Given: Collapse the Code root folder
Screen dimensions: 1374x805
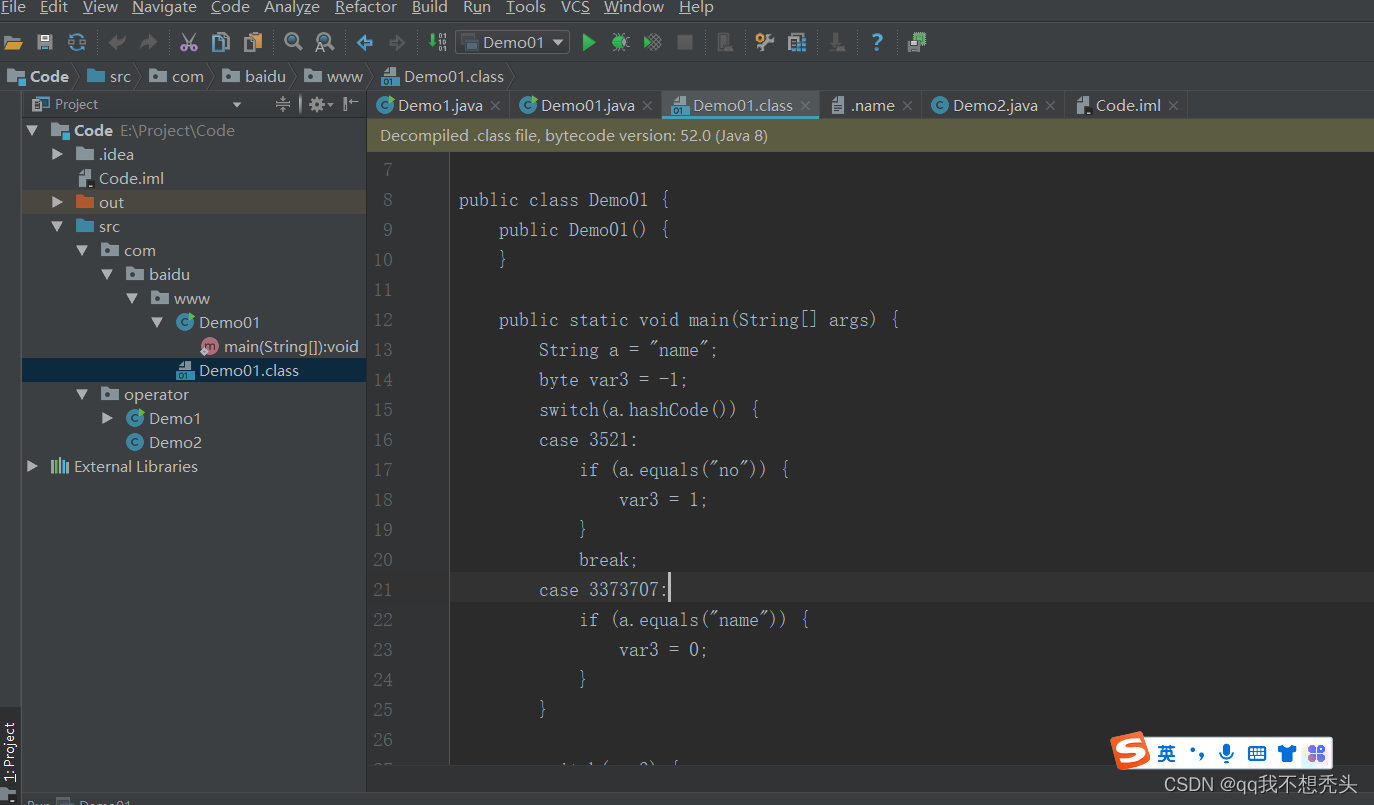Looking at the screenshot, I should [x=32, y=130].
